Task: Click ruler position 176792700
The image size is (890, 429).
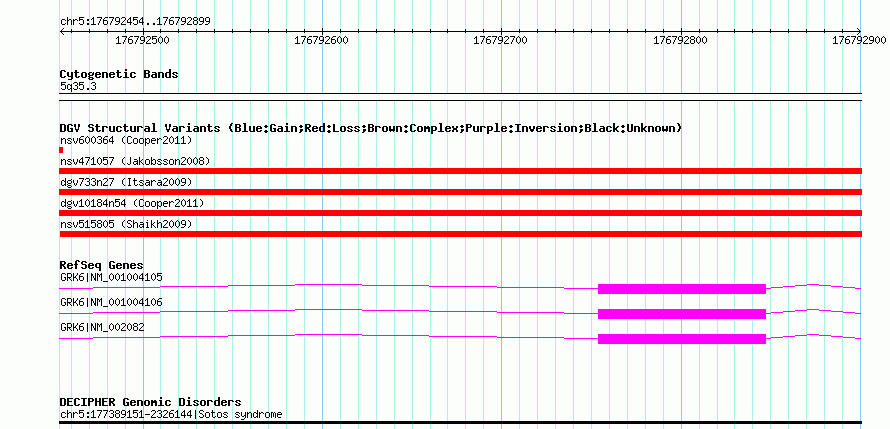Action: click(x=501, y=40)
